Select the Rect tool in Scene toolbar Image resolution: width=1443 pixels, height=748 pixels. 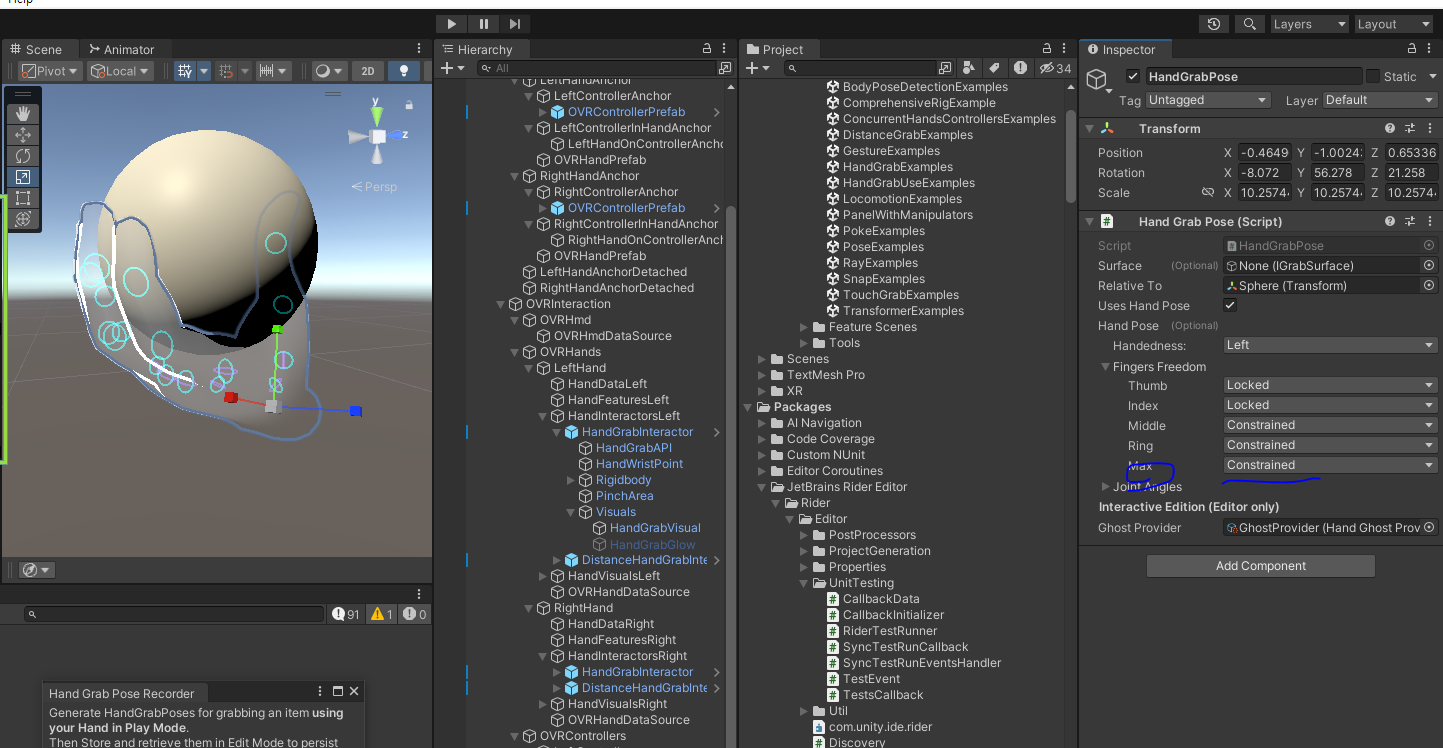coord(23,198)
